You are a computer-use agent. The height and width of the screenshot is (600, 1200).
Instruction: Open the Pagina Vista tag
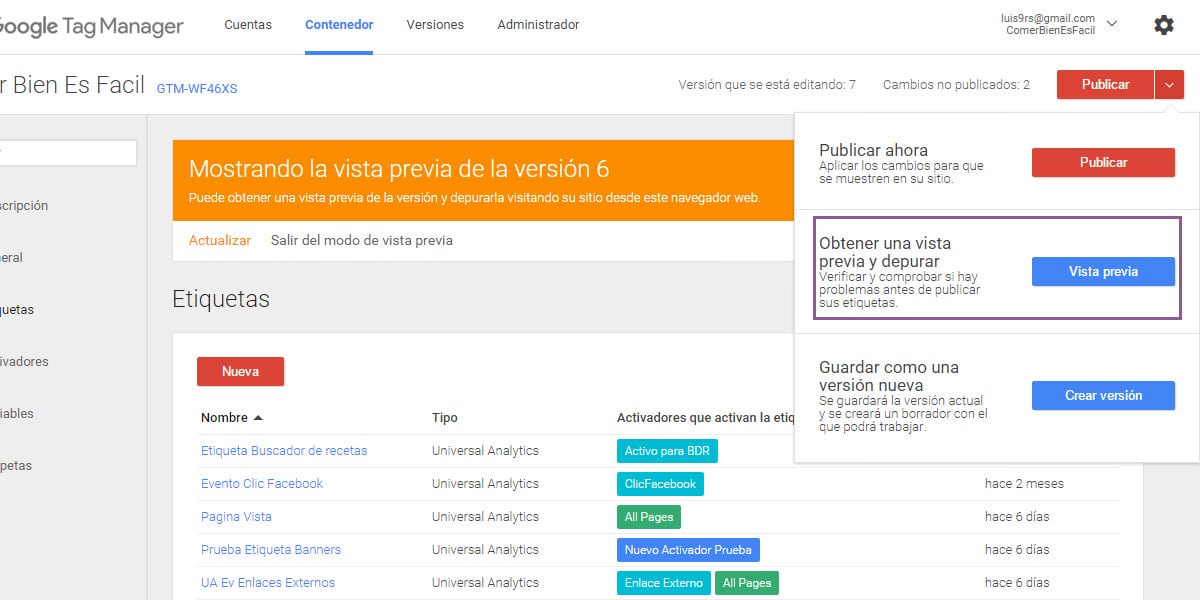click(x=236, y=517)
